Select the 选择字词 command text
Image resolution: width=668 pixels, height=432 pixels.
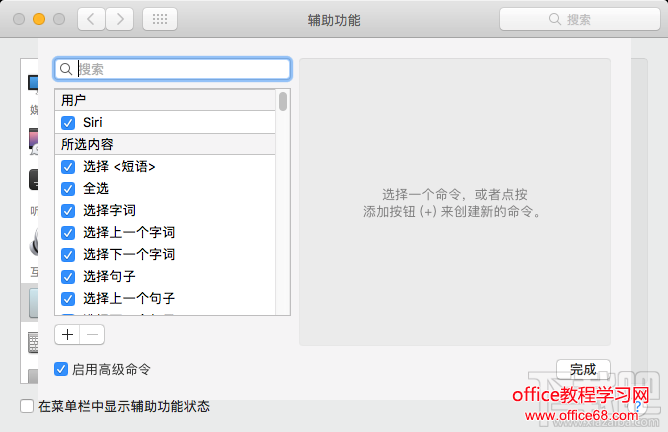pyautogui.click(x=109, y=210)
